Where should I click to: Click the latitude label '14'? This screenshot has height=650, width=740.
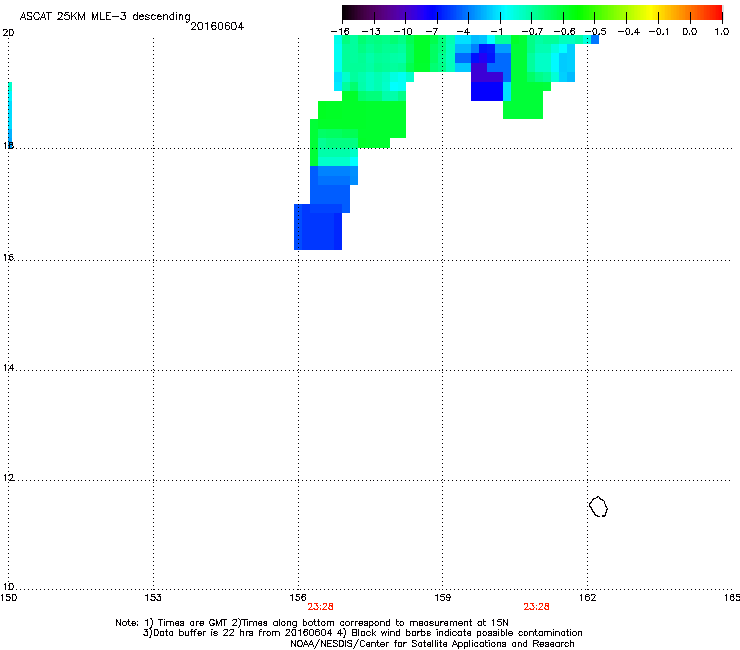tap(8, 367)
